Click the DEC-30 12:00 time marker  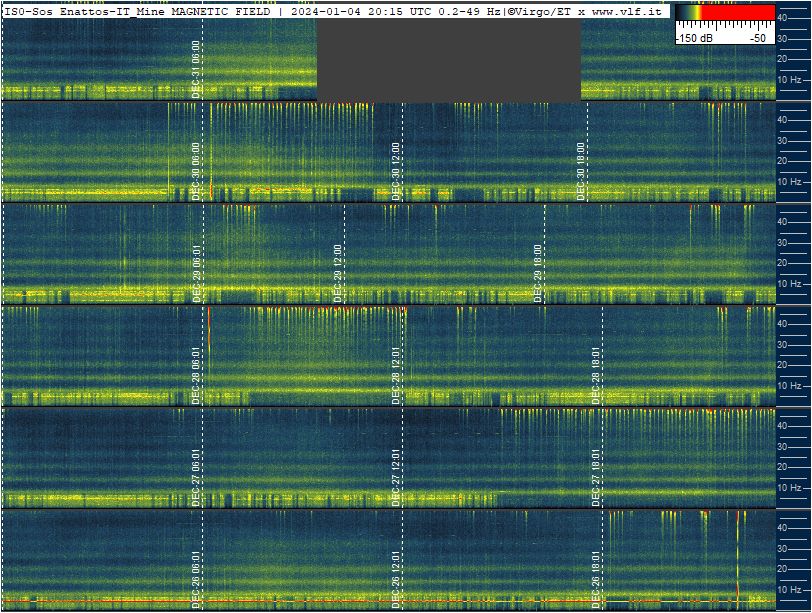tap(396, 171)
